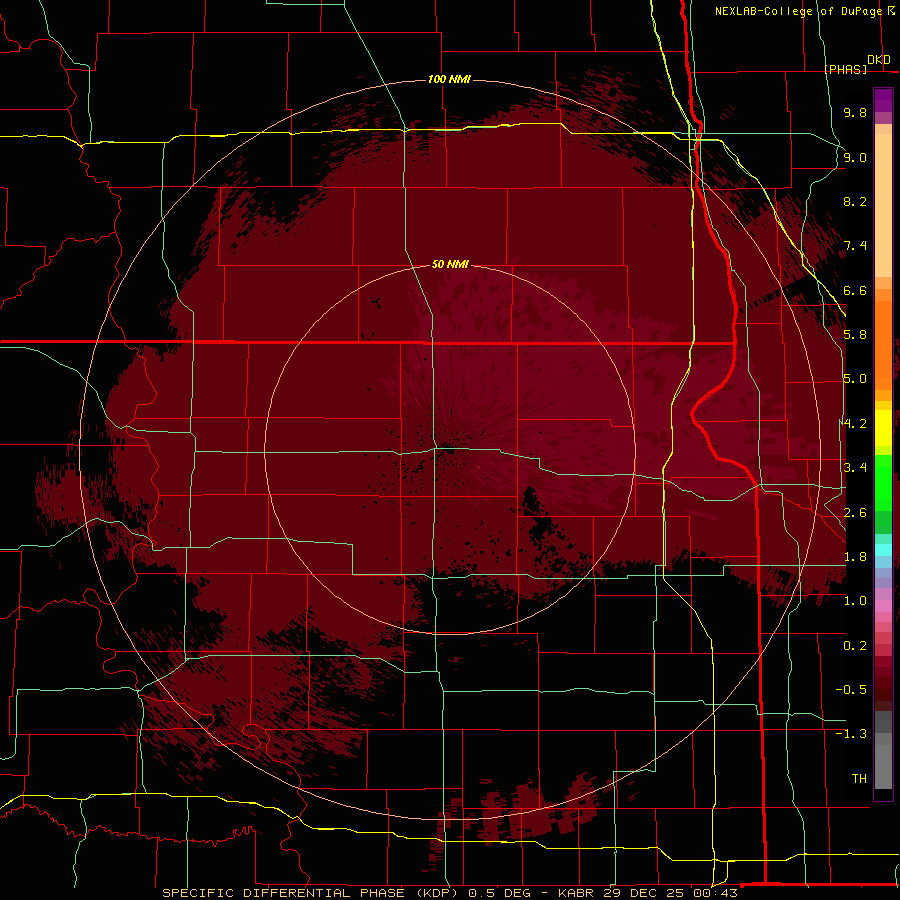This screenshot has width=900, height=900.
Task: Pick the cyan band of the color bar
Action: click(x=883, y=550)
